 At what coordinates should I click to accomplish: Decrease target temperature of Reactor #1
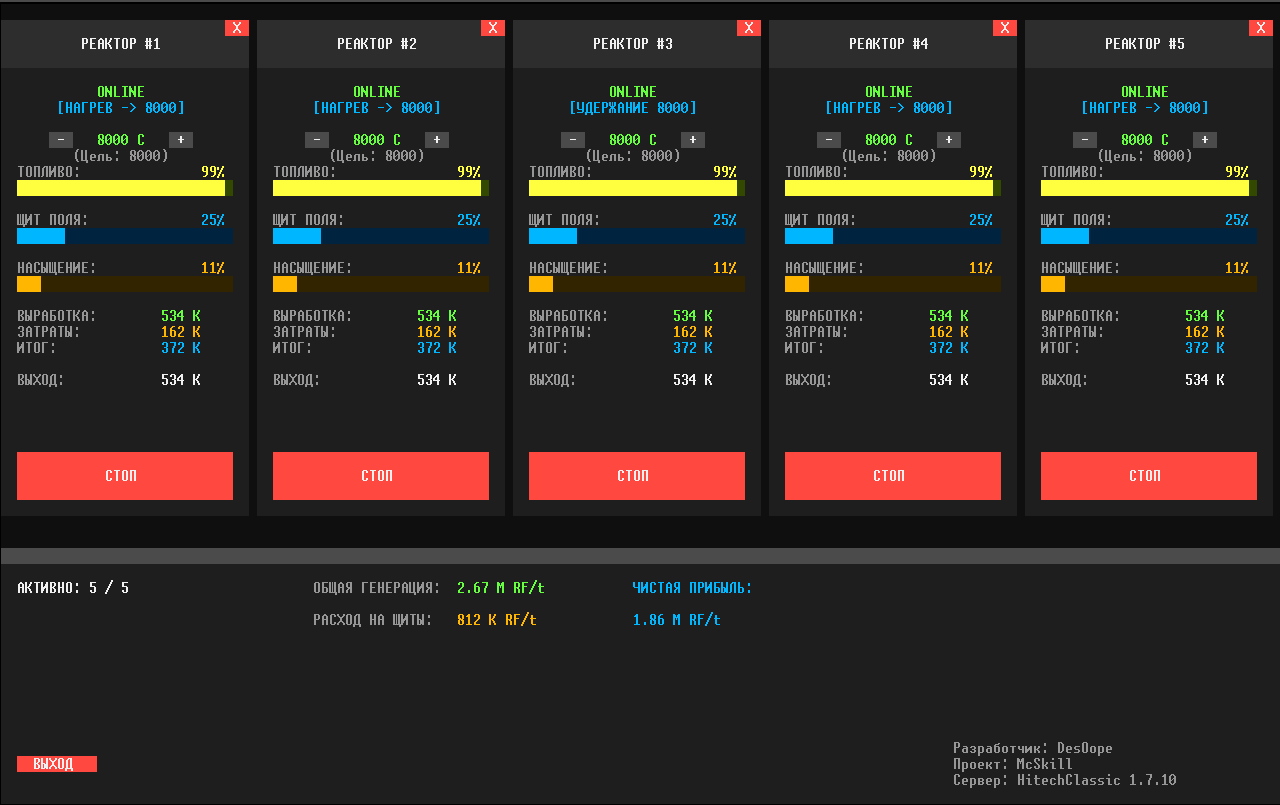coord(61,140)
